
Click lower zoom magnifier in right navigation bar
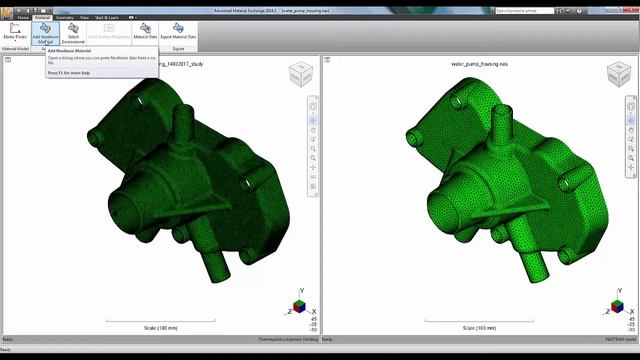point(631,158)
